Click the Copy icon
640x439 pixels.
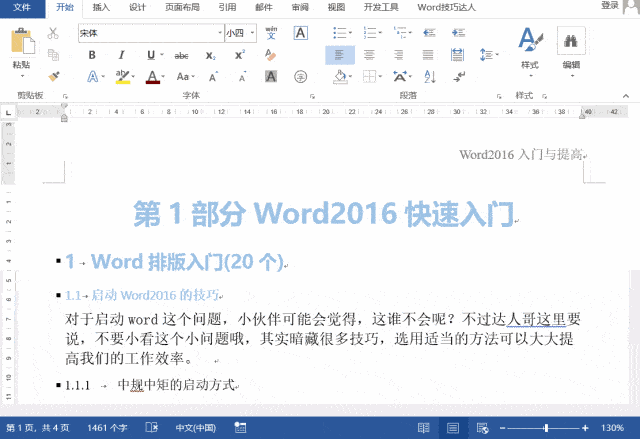point(53,55)
